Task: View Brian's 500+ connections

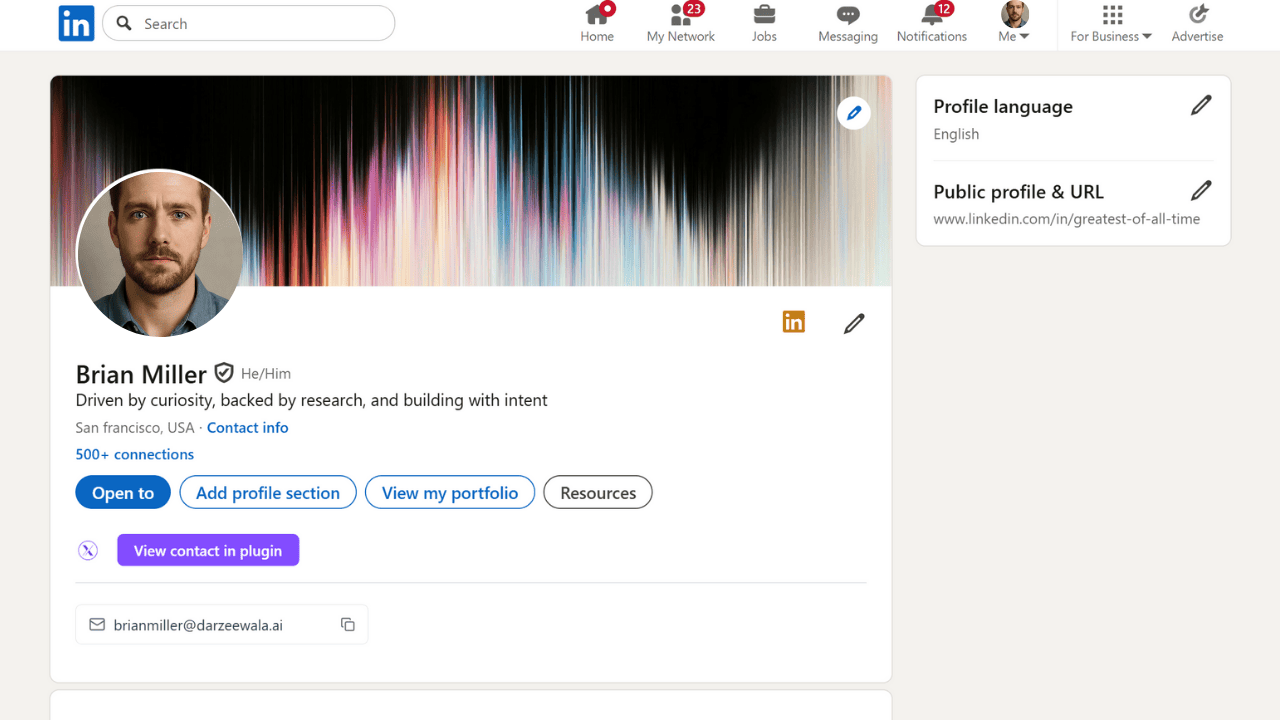Action: pyautogui.click(x=134, y=453)
